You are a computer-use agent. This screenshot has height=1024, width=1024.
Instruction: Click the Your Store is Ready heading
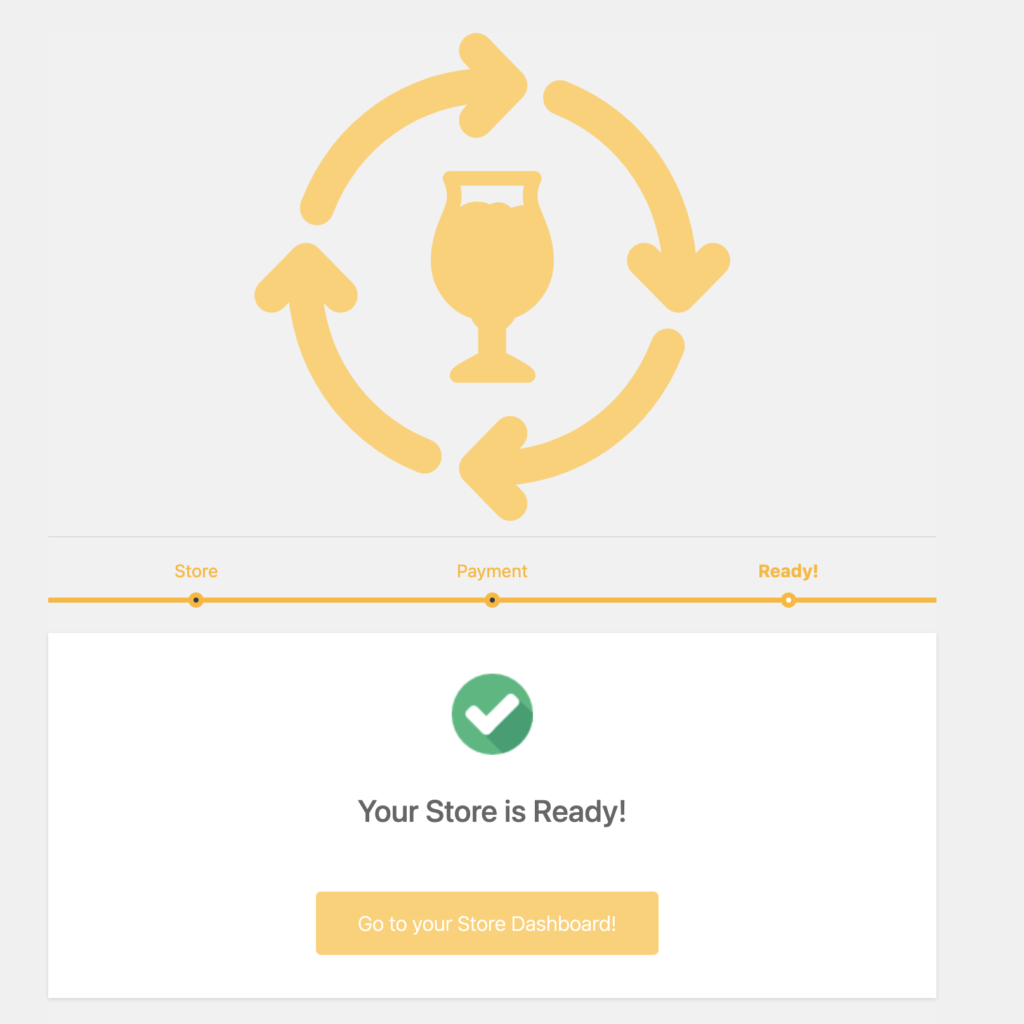[491, 811]
